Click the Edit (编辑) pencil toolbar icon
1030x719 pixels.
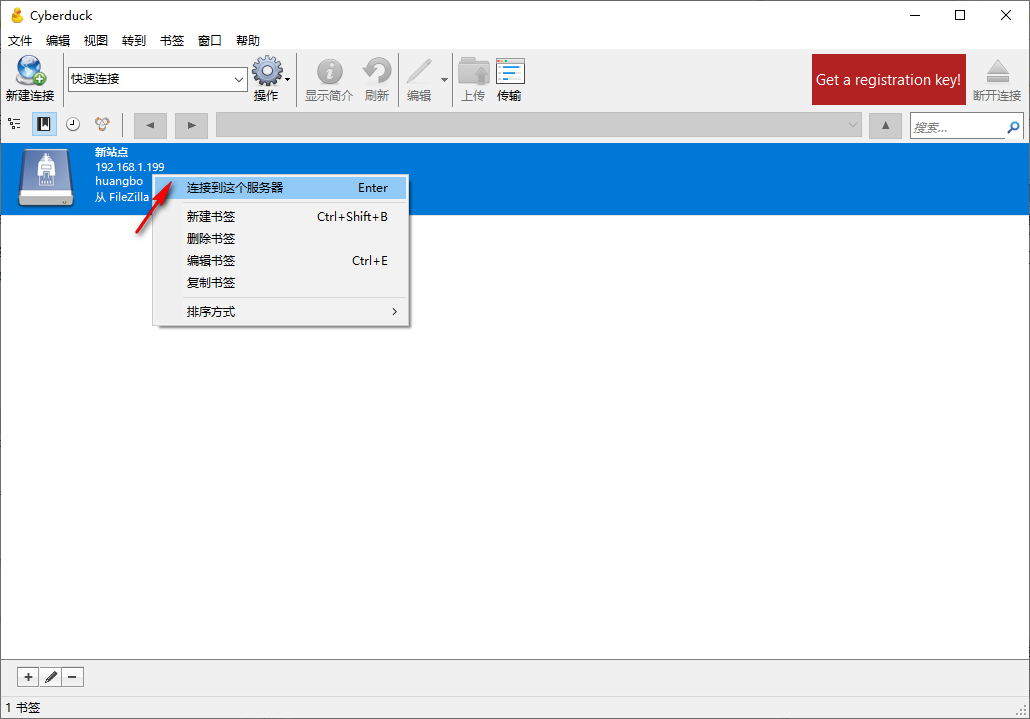(x=419, y=72)
